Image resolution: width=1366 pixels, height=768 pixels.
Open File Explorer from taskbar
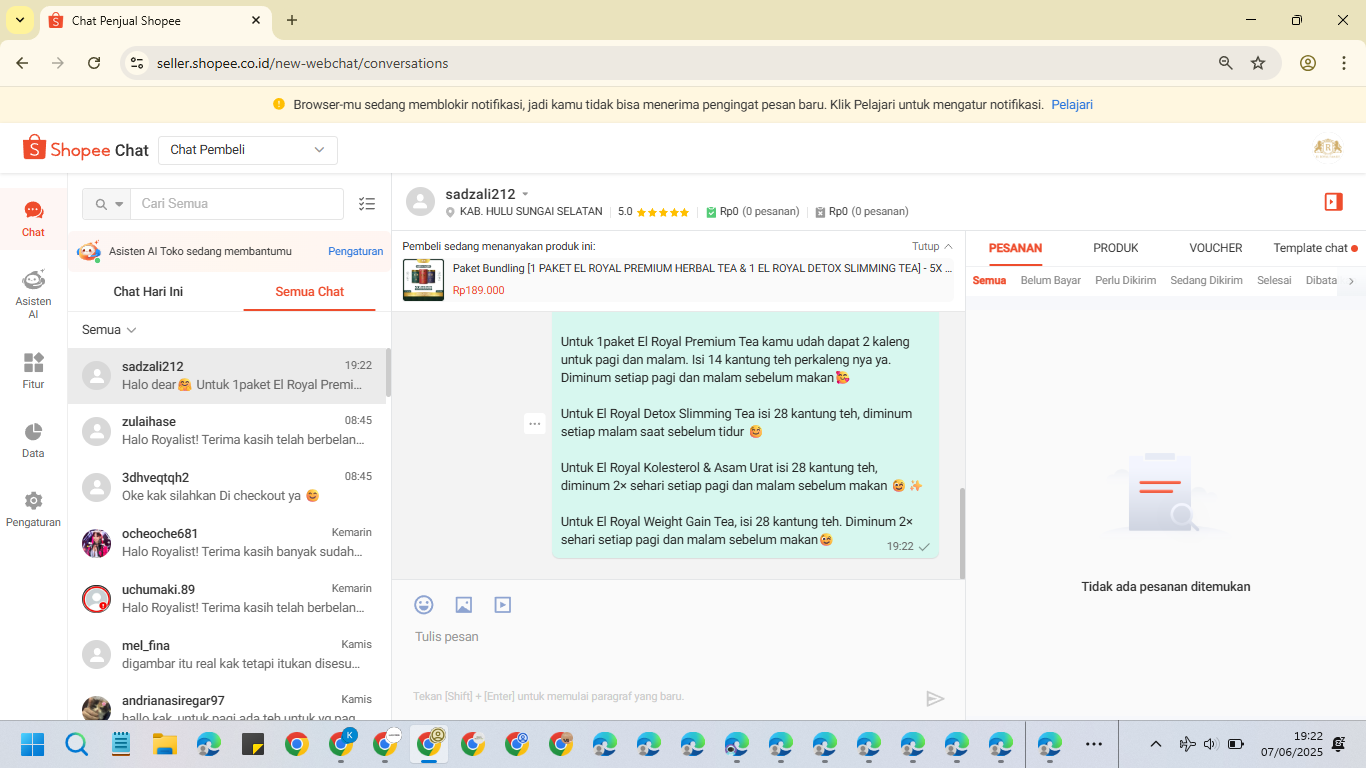[164, 744]
